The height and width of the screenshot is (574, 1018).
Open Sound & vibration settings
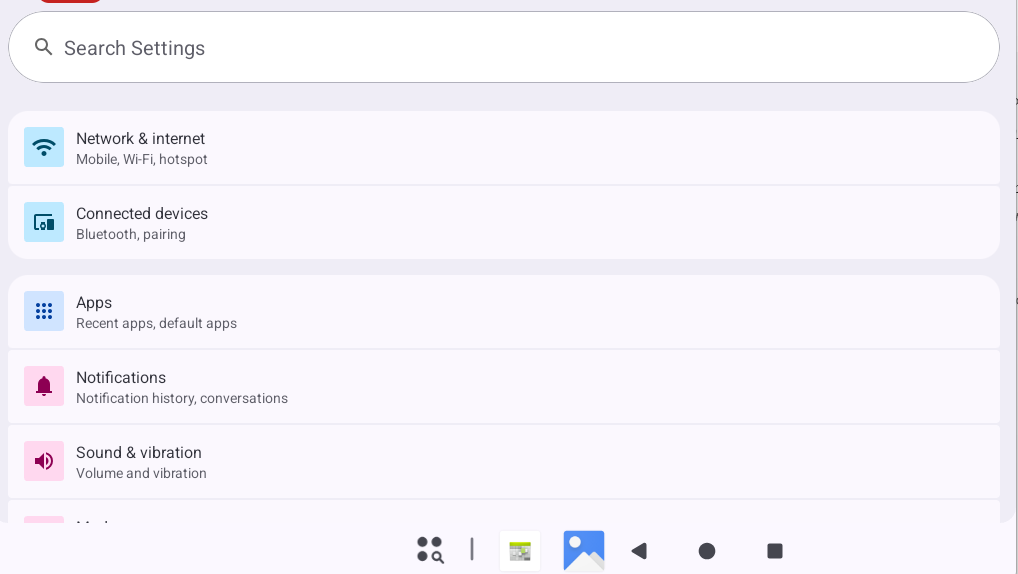pyautogui.click(x=504, y=462)
